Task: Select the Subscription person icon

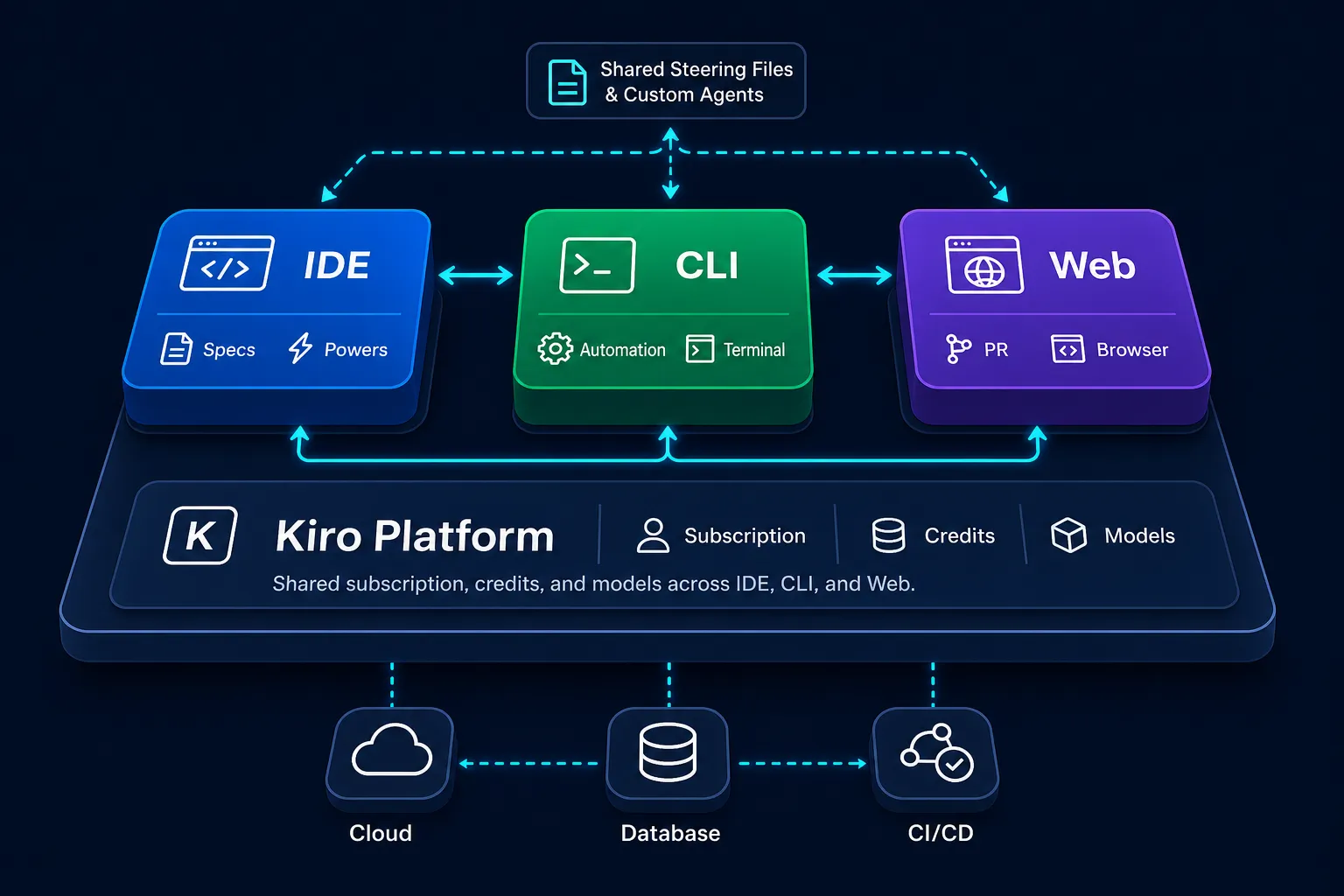Action: click(x=653, y=535)
